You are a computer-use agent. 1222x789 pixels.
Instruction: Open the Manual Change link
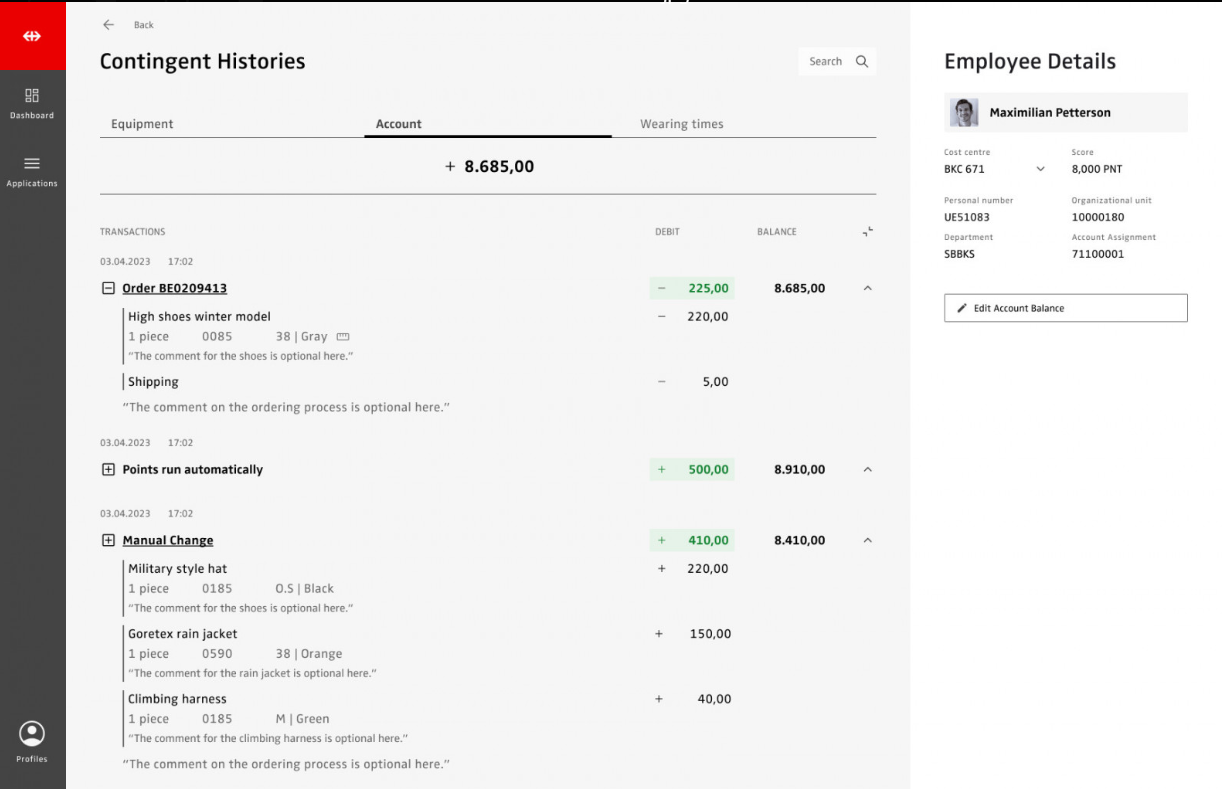[167, 541]
